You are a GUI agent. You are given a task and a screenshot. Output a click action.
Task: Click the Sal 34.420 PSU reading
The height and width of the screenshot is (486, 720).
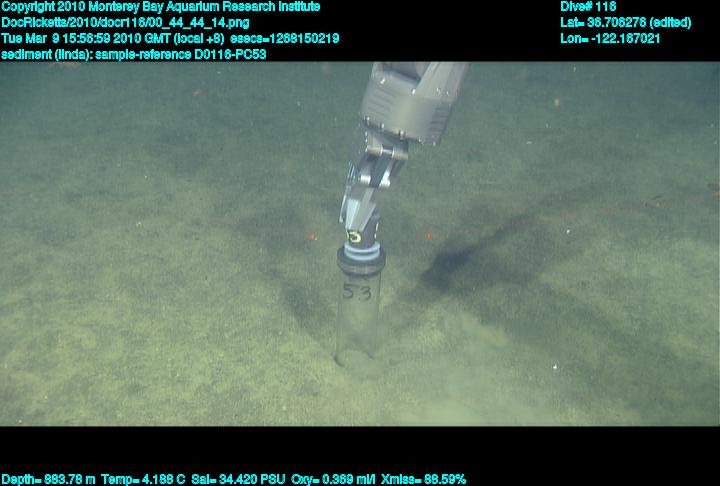click(238, 479)
